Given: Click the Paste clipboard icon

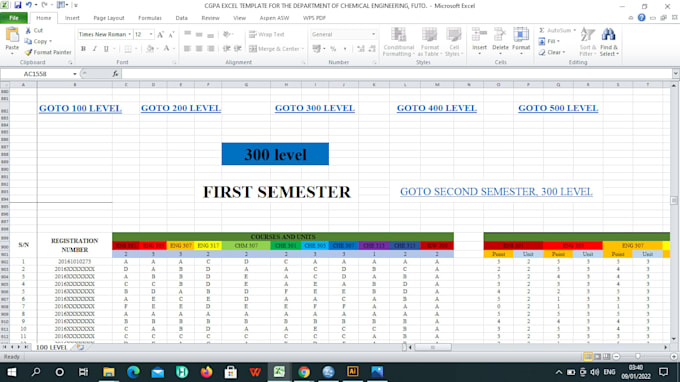Looking at the screenshot, I should (12, 35).
